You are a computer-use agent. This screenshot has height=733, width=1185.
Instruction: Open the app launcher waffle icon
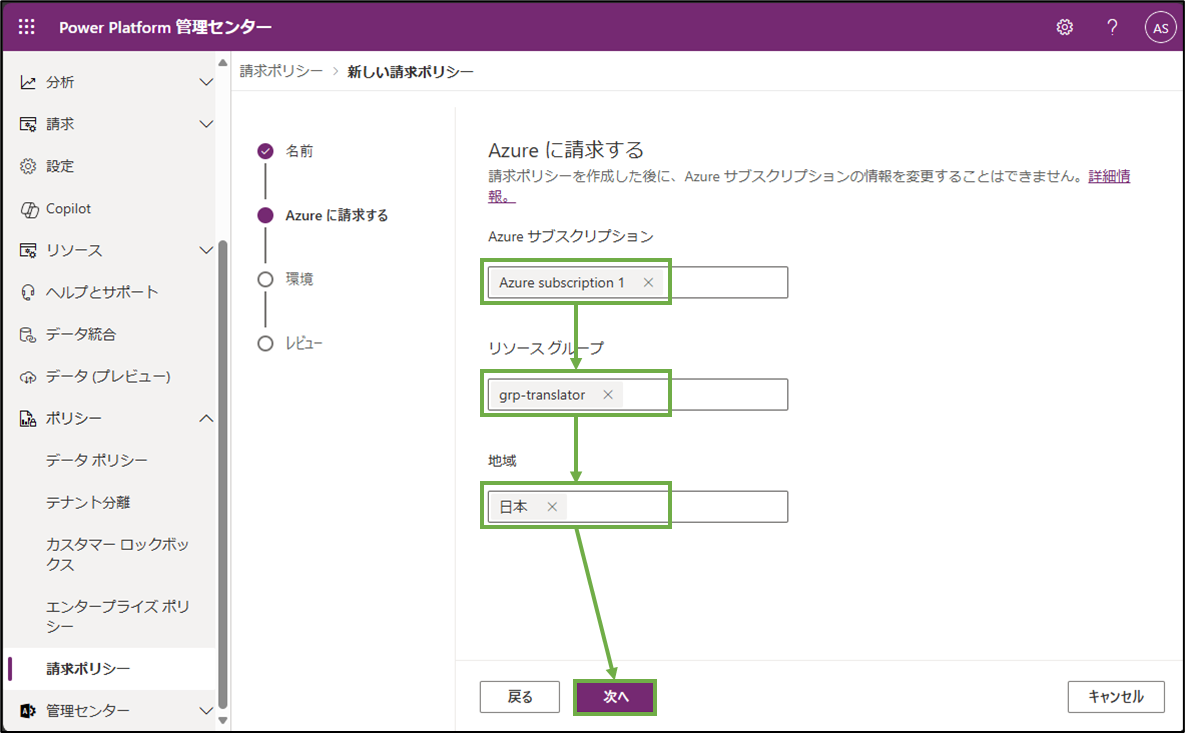tap(26, 27)
